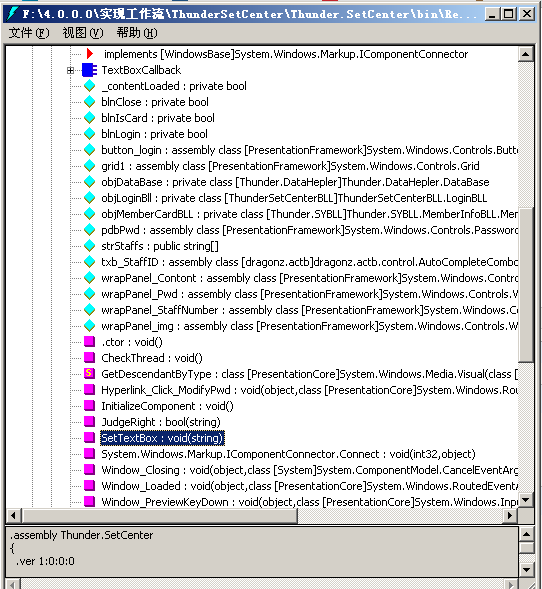Open the 文件(F) menu
This screenshot has width=542, height=589.
[x=29, y=33]
